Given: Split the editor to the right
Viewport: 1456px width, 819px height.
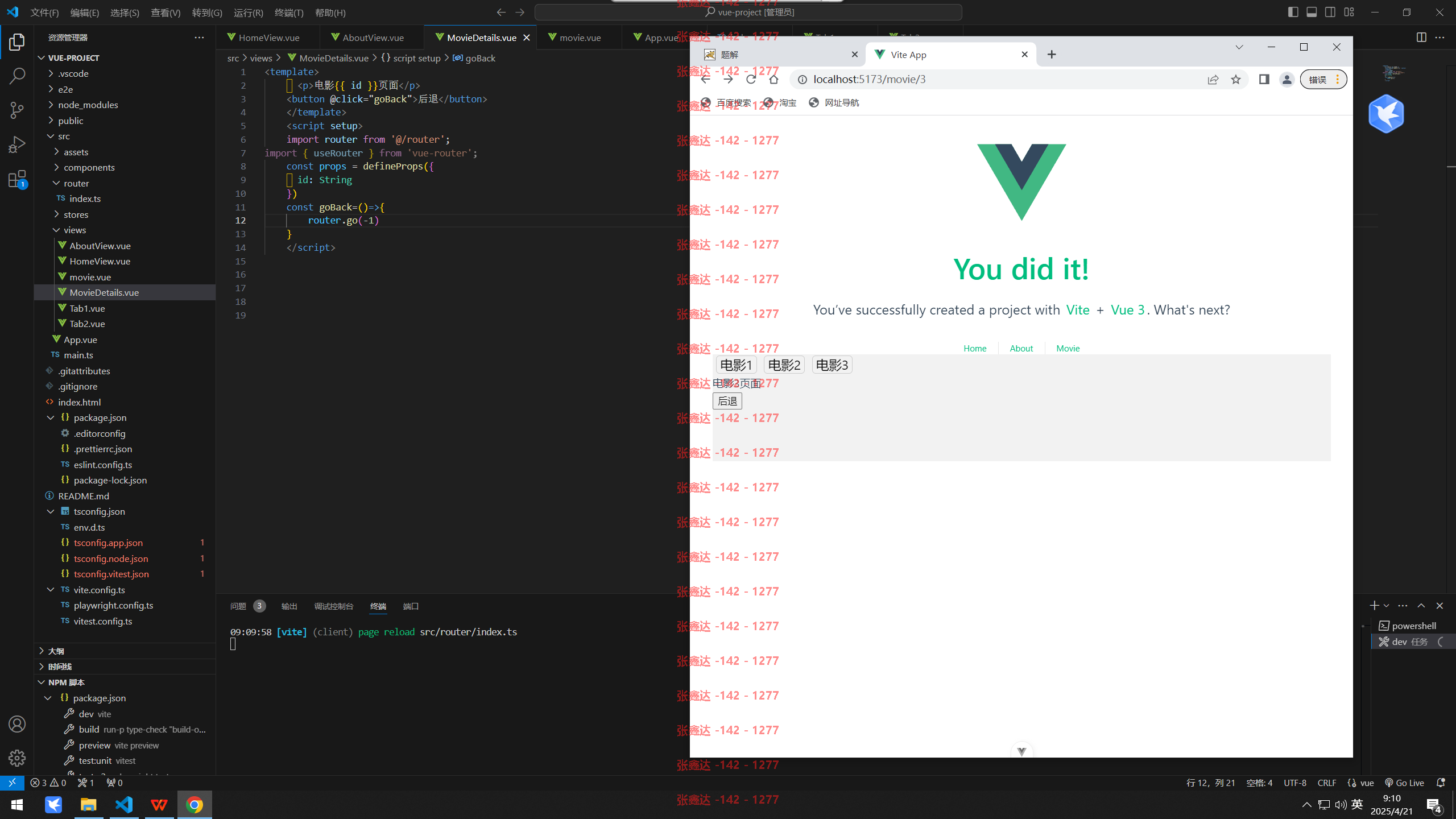Looking at the screenshot, I should [1421, 38].
